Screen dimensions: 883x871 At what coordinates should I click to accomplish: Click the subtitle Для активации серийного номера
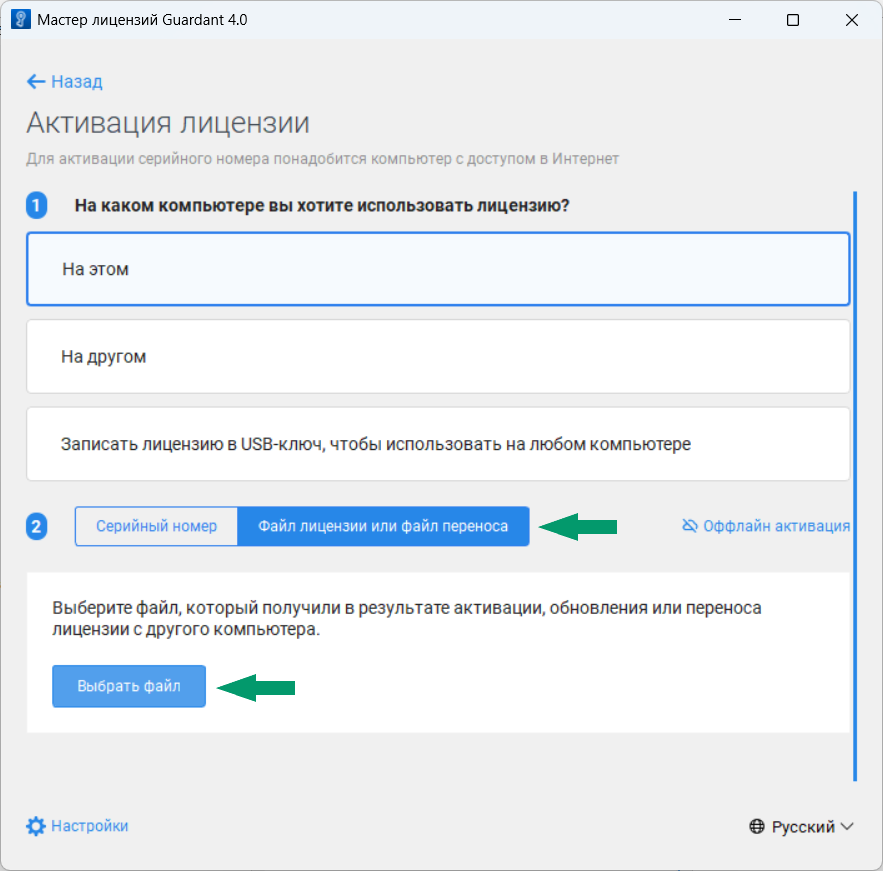click(x=322, y=159)
